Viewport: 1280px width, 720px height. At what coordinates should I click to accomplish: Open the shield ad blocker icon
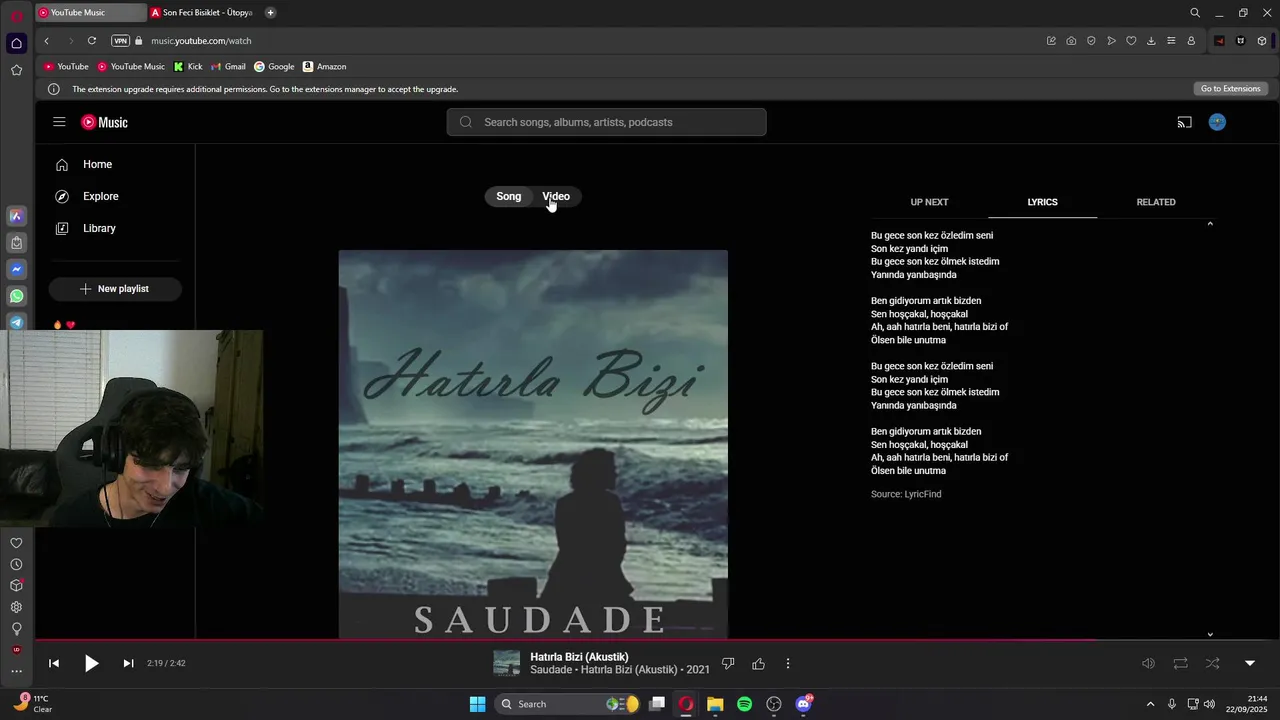1091,41
